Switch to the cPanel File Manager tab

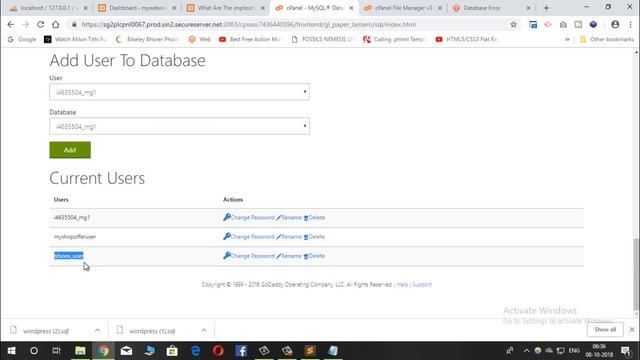(402, 8)
